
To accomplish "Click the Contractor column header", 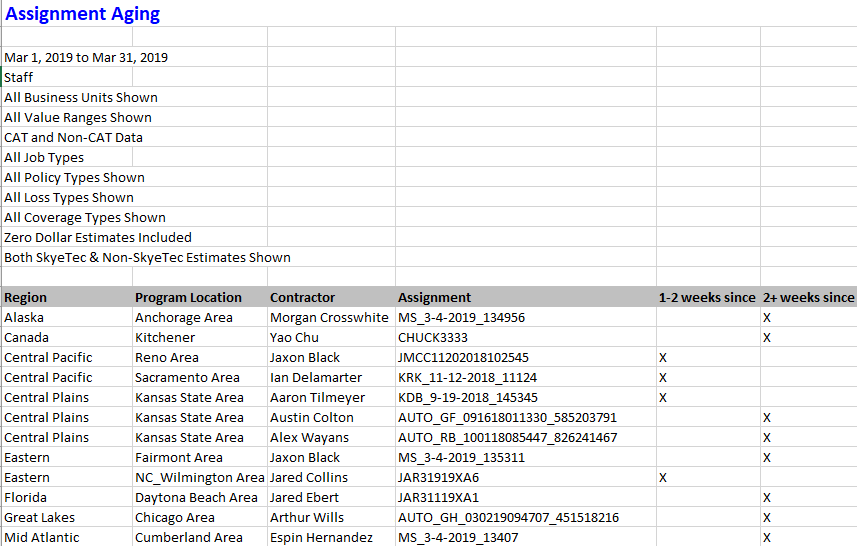I will pyautogui.click(x=302, y=297).
